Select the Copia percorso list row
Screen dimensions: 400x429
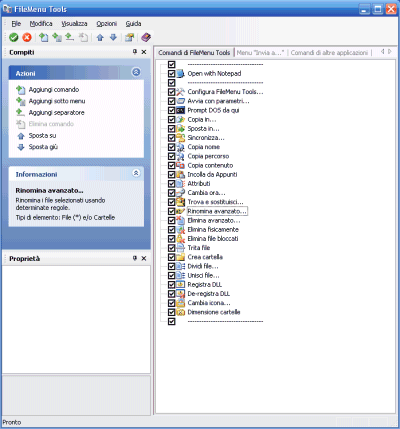[x=208, y=156]
